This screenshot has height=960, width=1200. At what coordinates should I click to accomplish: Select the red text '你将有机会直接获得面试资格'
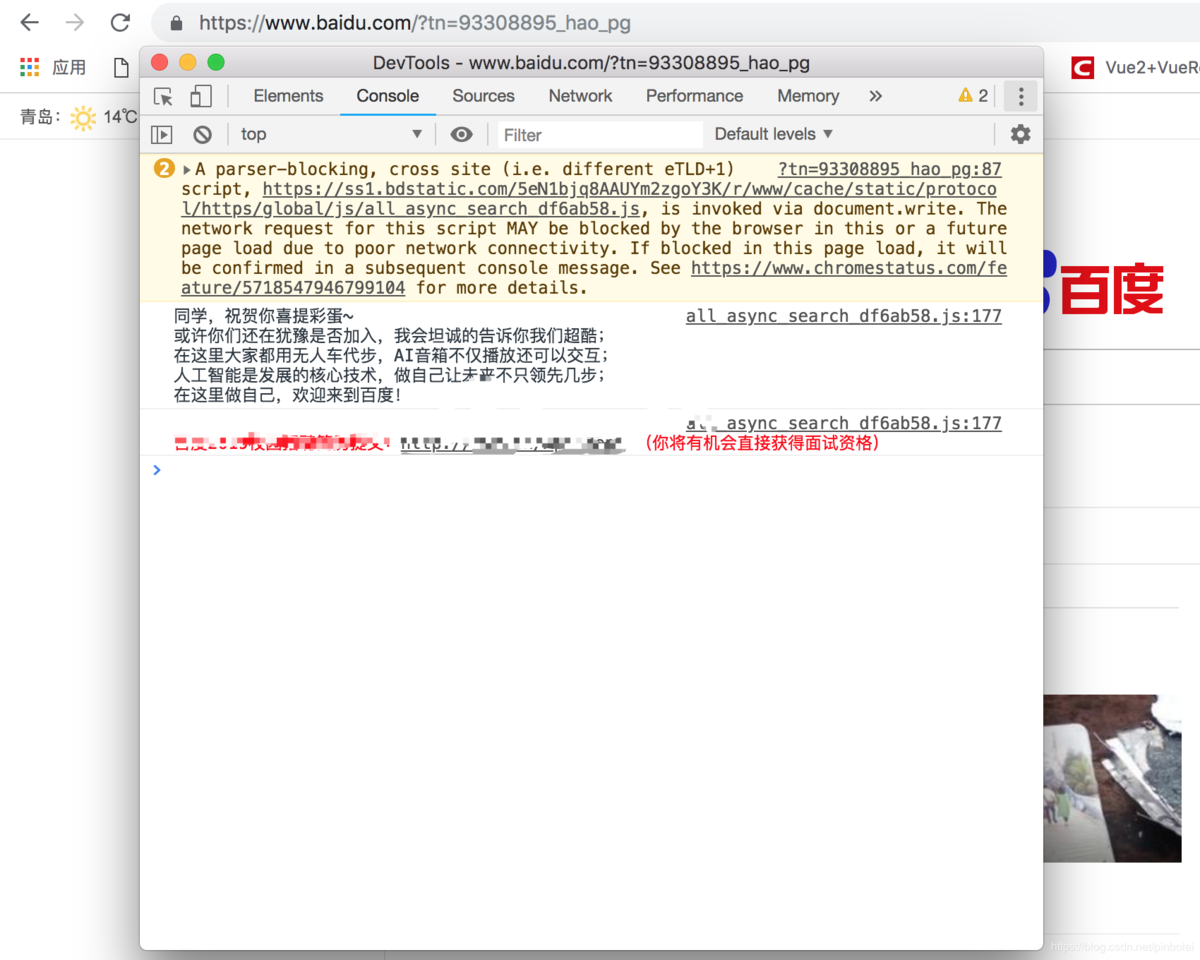tap(762, 443)
